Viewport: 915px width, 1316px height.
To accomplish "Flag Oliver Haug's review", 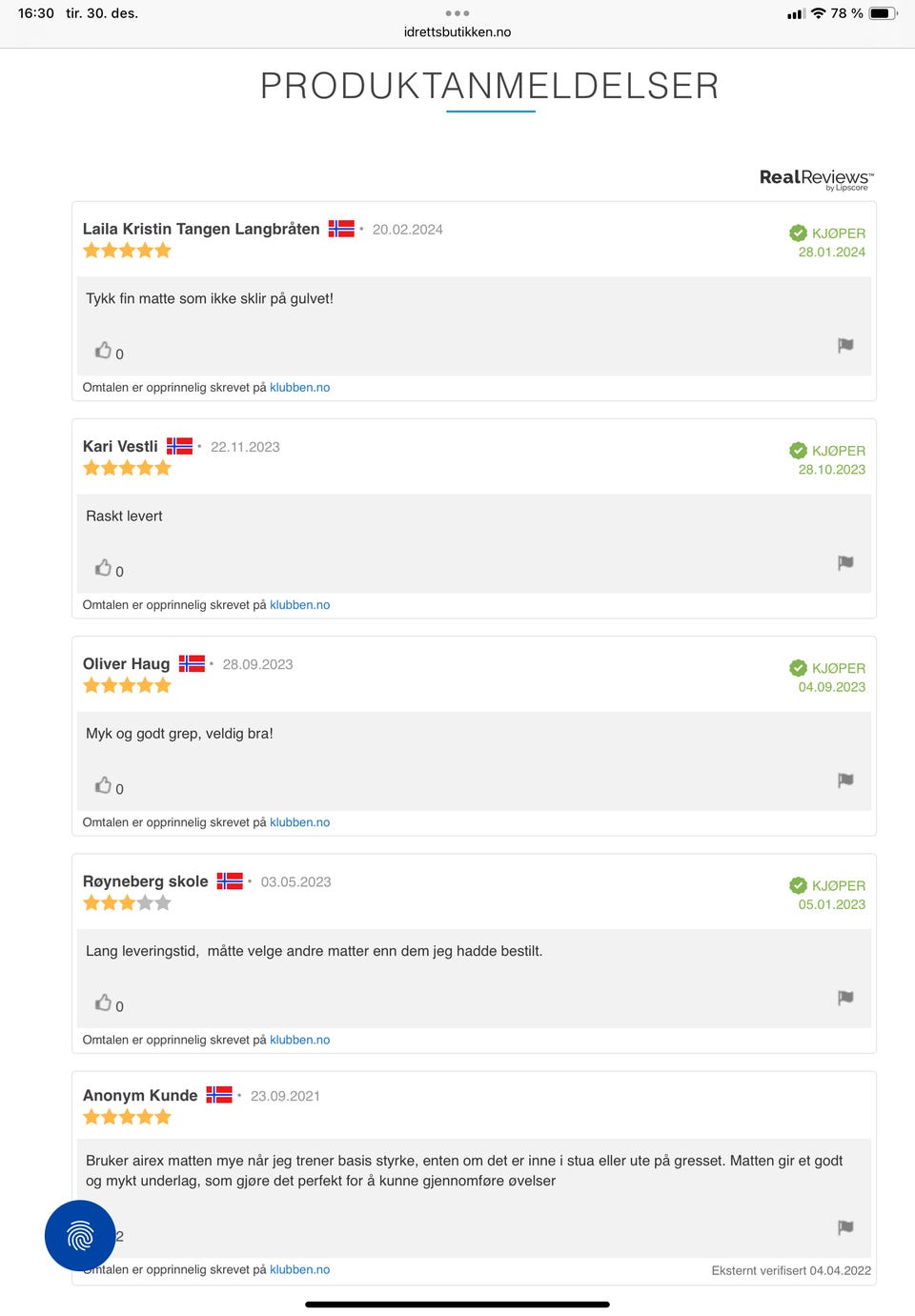I will click(845, 779).
